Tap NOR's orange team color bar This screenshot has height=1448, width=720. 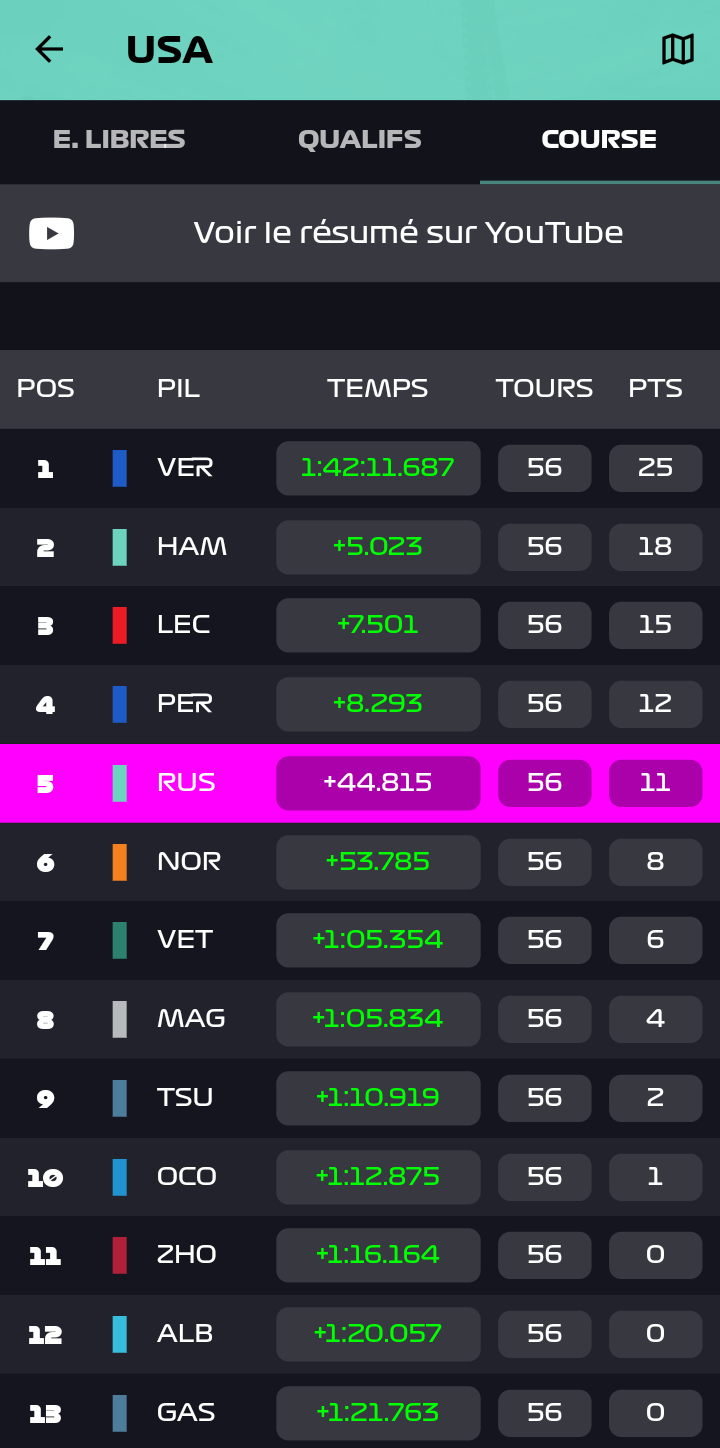pos(120,862)
